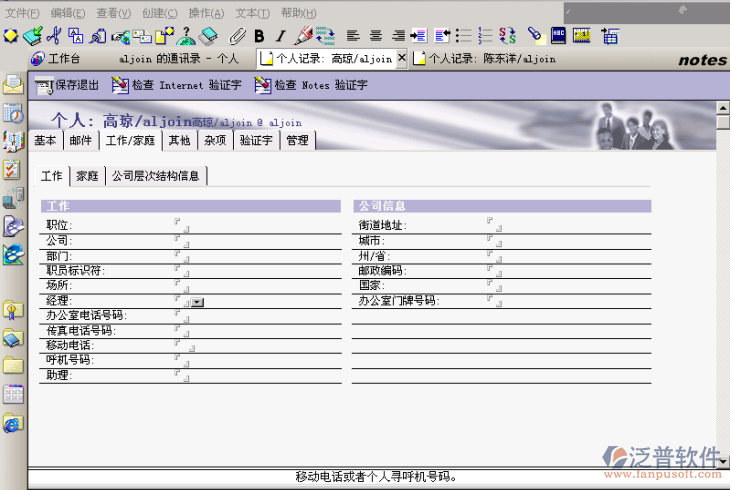The width and height of the screenshot is (732, 490).
Task: Click the paperclip attachment icon
Action: tap(237, 36)
